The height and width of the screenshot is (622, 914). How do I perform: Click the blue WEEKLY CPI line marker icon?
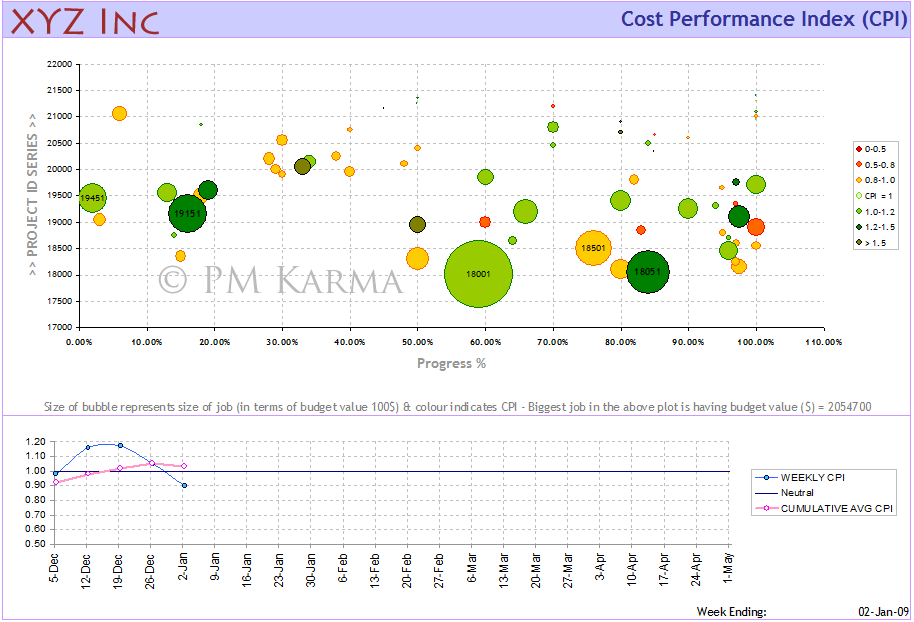coord(766,477)
